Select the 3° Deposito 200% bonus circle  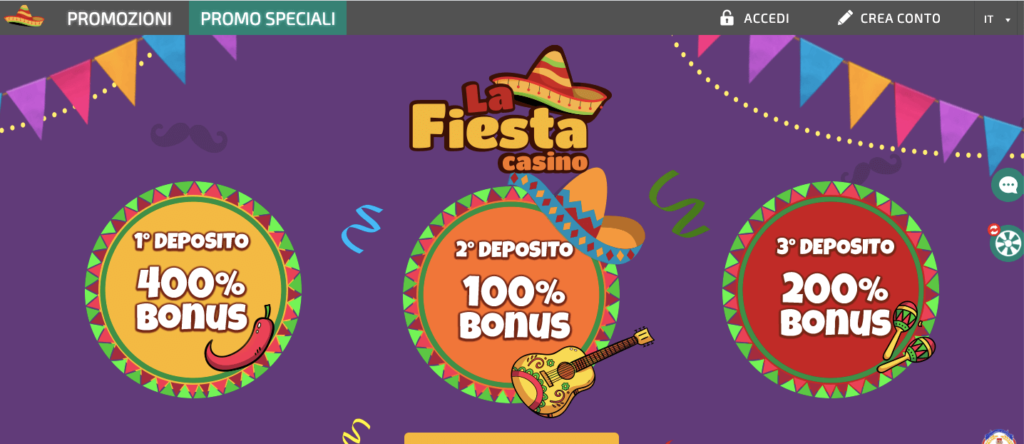pyautogui.click(x=831, y=290)
